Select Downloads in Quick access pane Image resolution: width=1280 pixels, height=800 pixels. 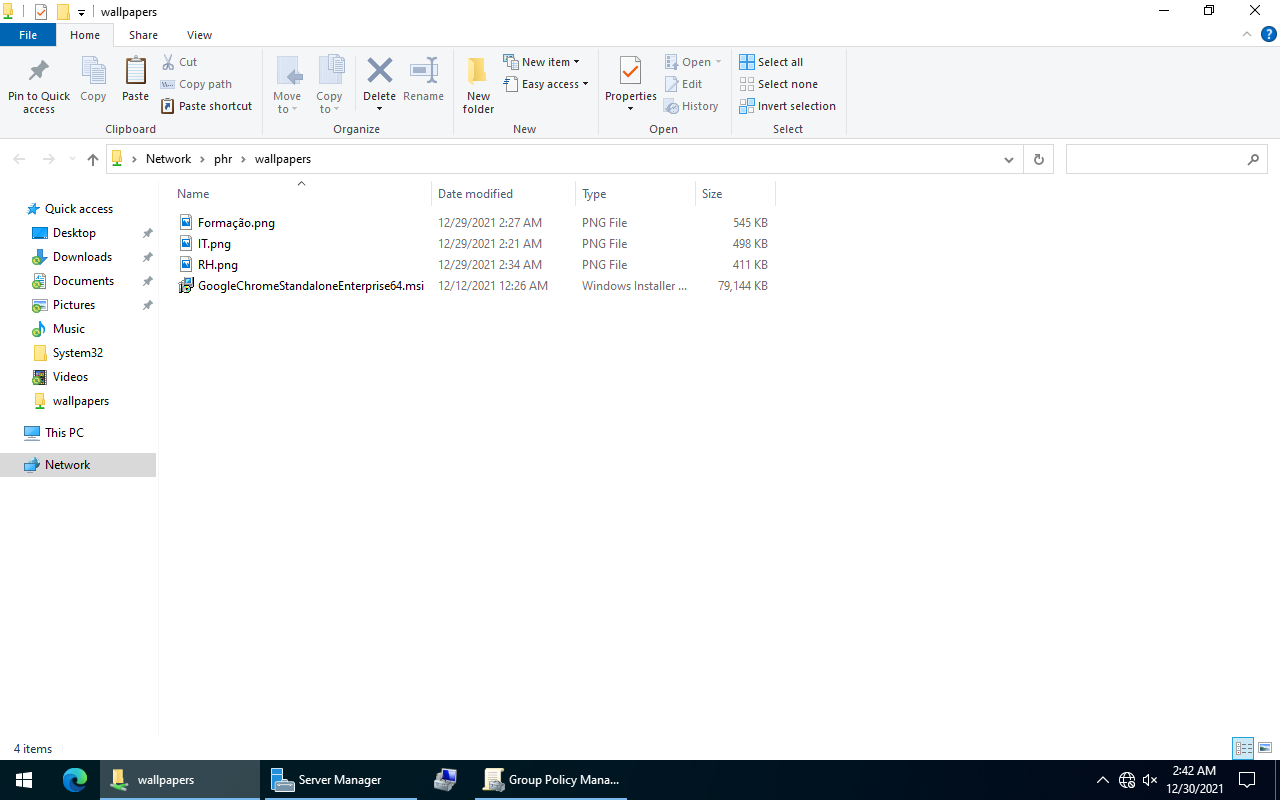pos(82,257)
